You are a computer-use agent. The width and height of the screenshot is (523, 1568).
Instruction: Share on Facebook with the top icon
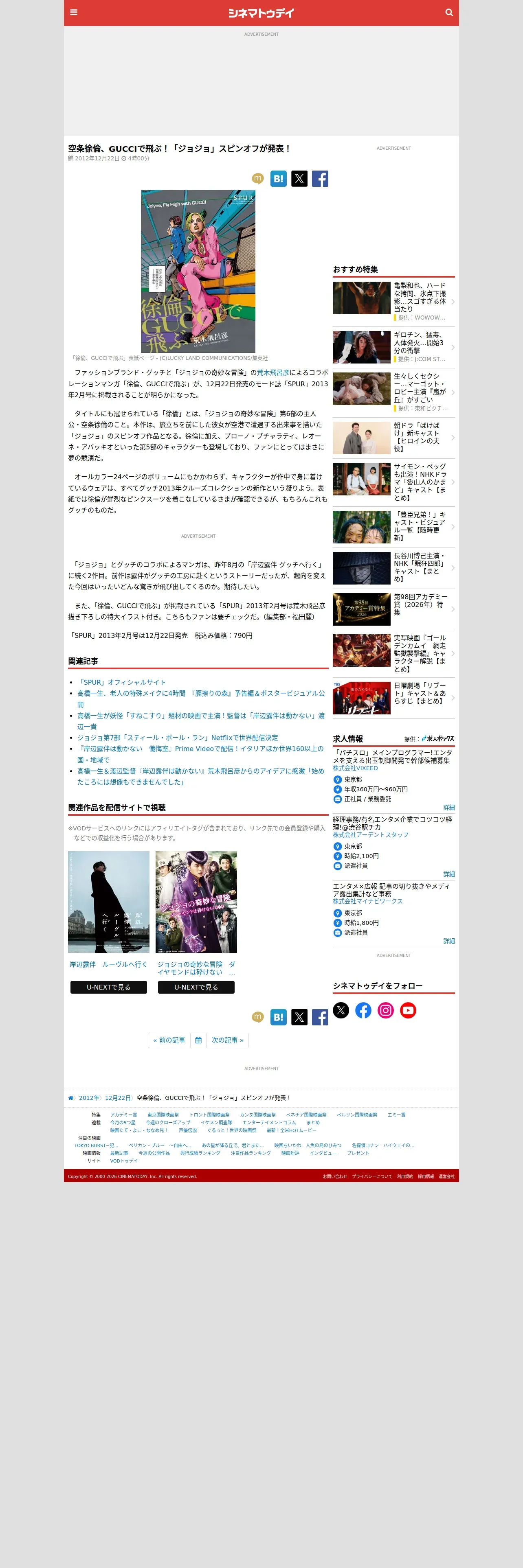tap(320, 178)
